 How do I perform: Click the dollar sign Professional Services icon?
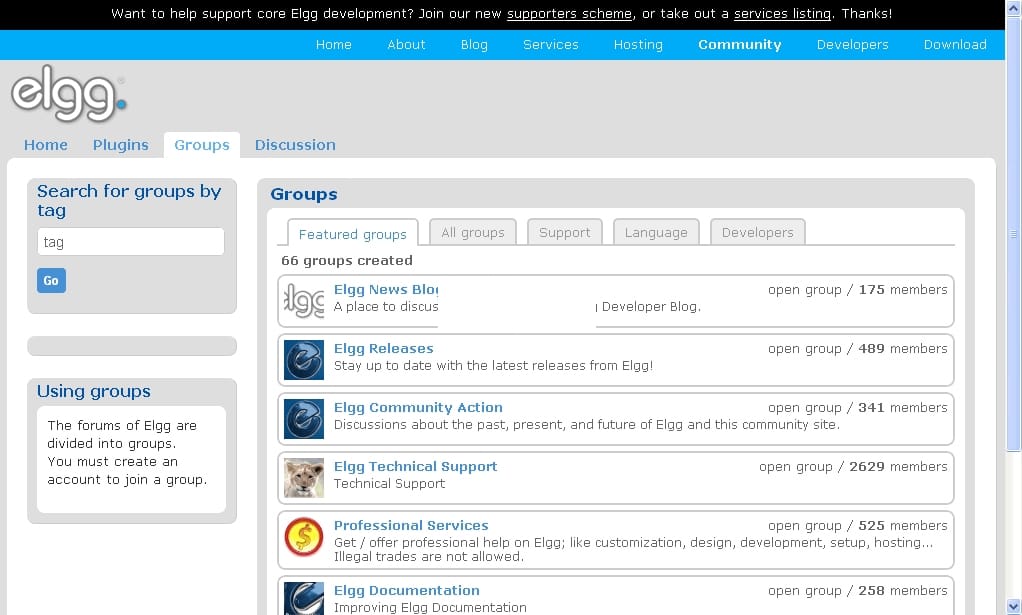pos(303,539)
